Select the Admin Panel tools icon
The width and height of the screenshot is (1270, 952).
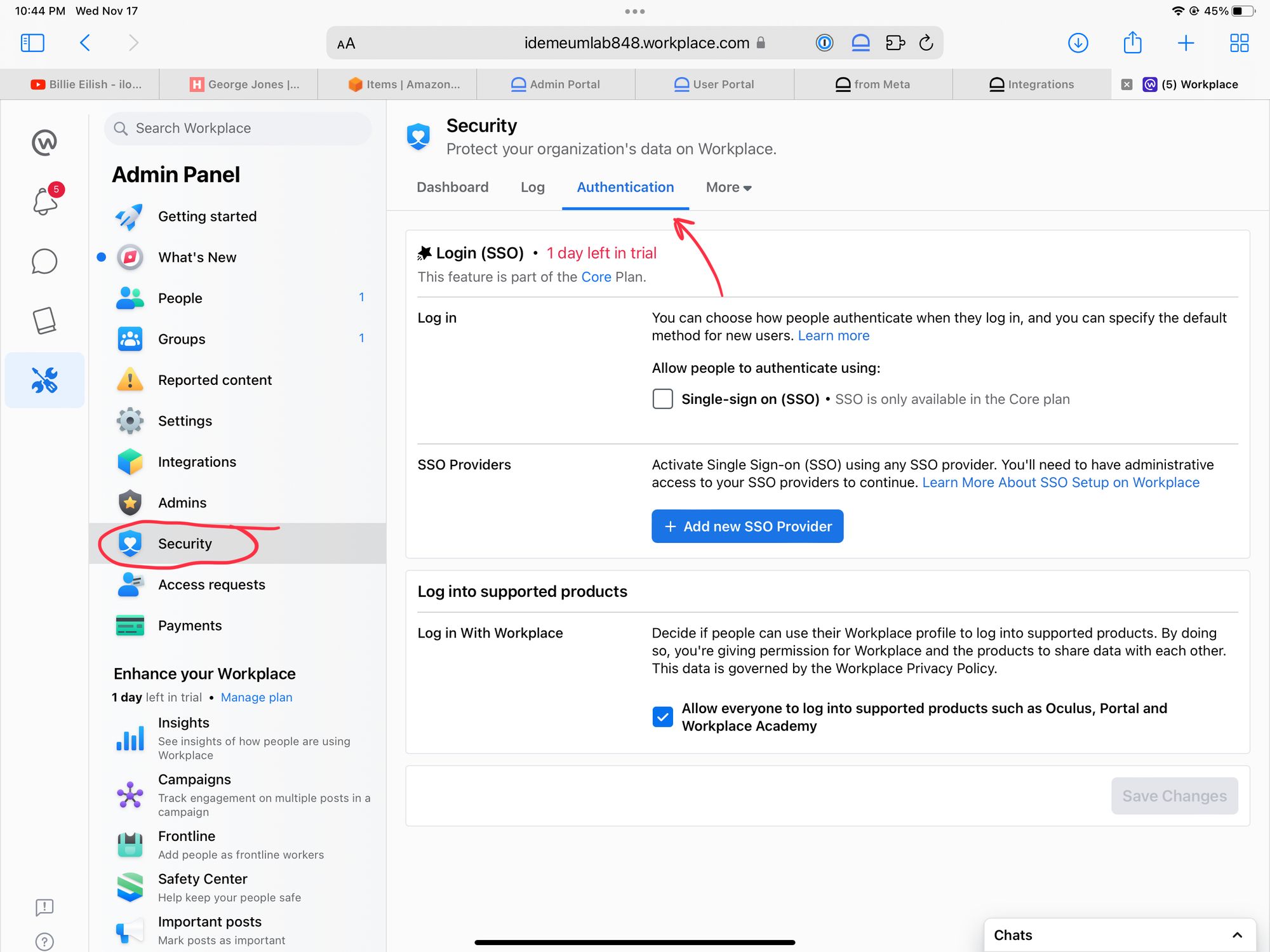point(44,380)
